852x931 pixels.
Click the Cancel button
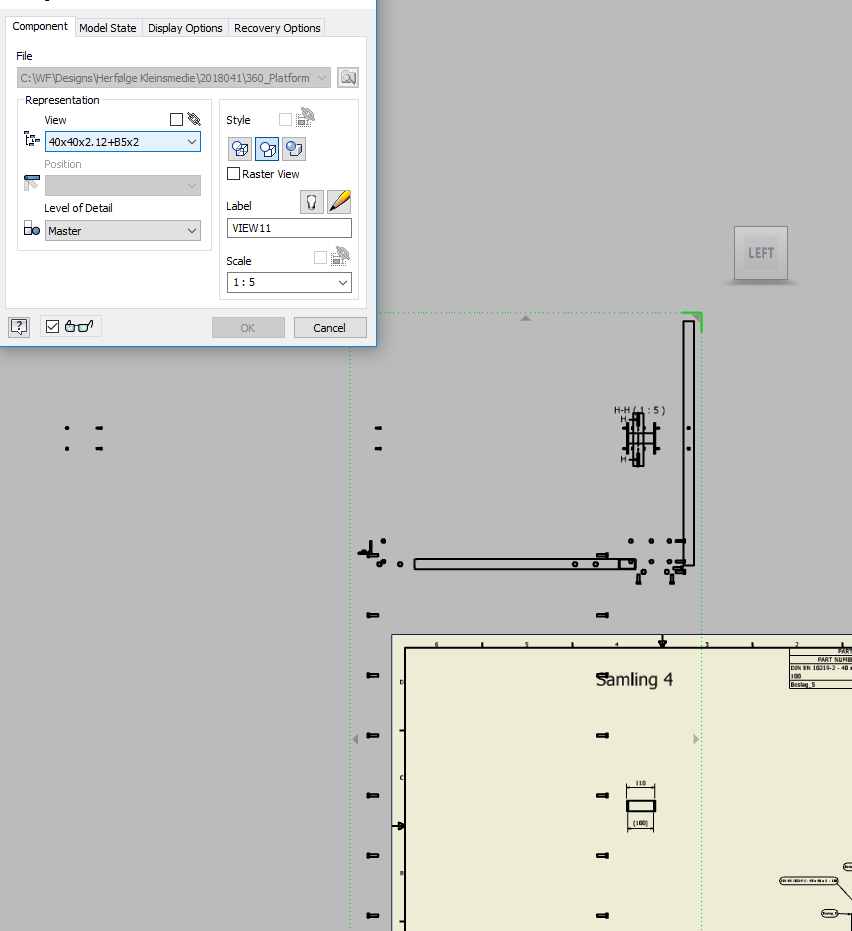(330, 328)
